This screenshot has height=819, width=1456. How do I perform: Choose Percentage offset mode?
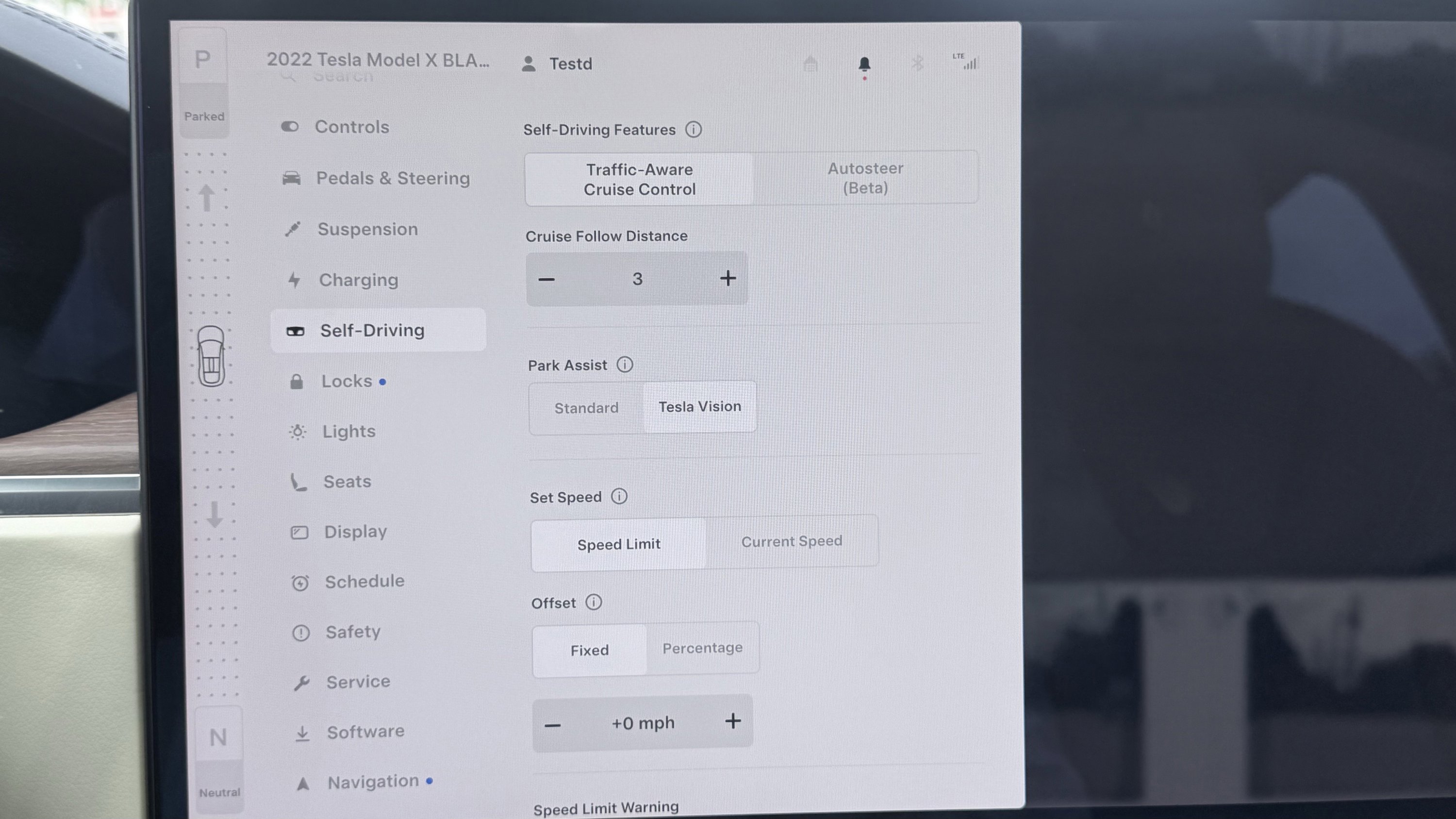pos(702,648)
